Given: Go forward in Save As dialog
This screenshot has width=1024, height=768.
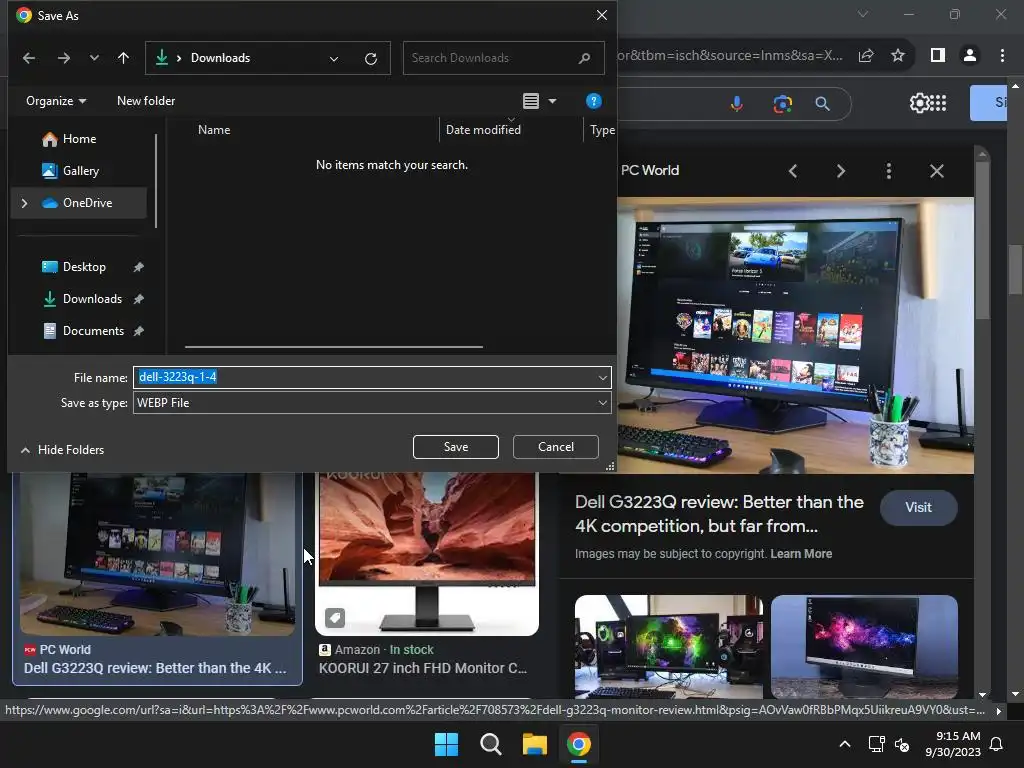Looking at the screenshot, I should click(63, 58).
